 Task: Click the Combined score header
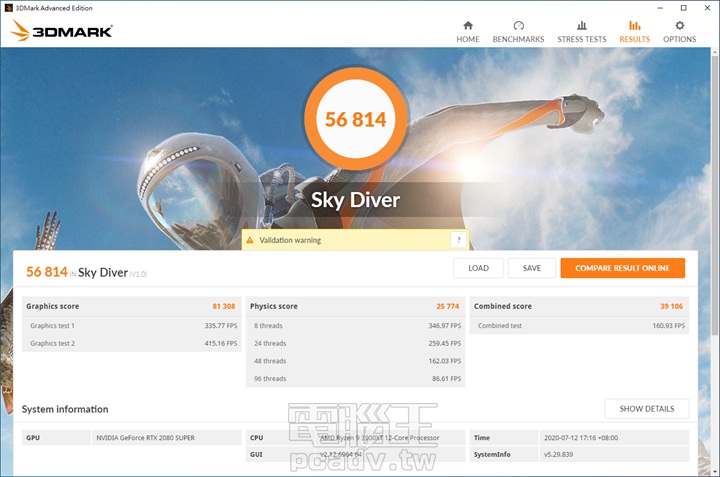pyautogui.click(x=579, y=306)
